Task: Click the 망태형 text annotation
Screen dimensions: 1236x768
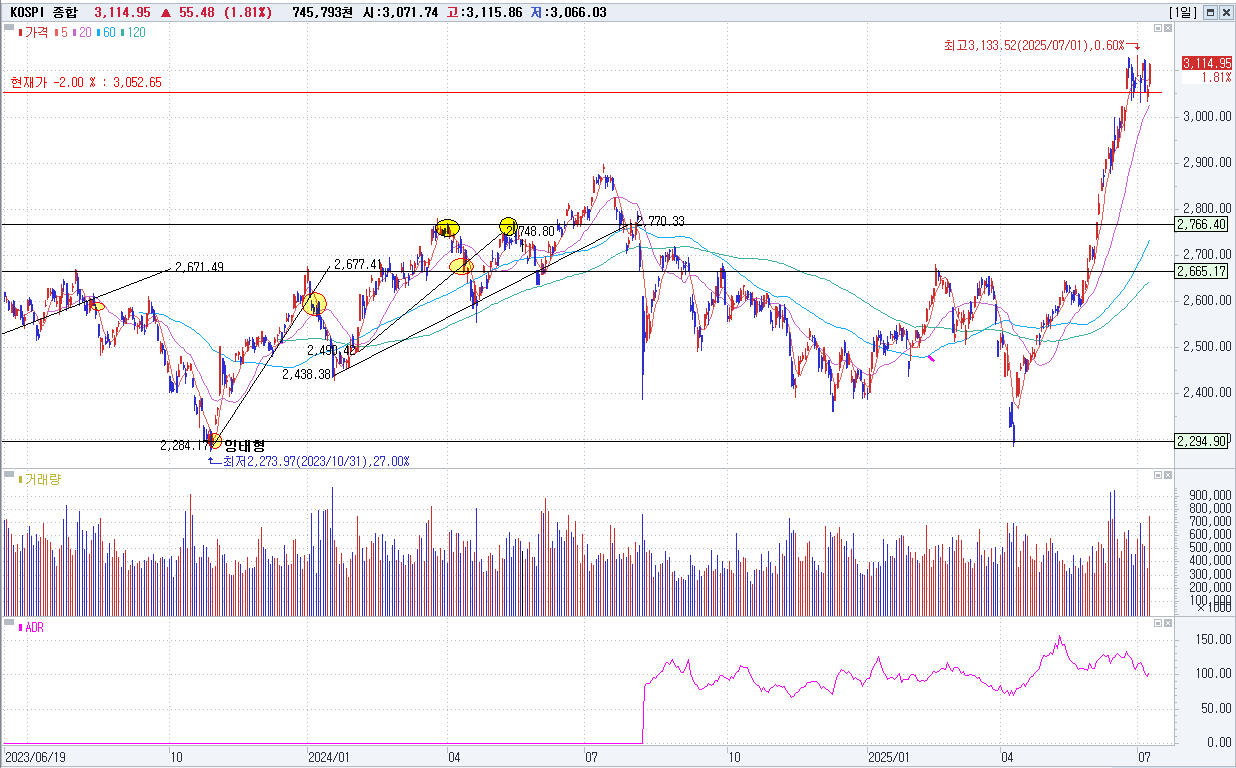Action: tap(245, 445)
